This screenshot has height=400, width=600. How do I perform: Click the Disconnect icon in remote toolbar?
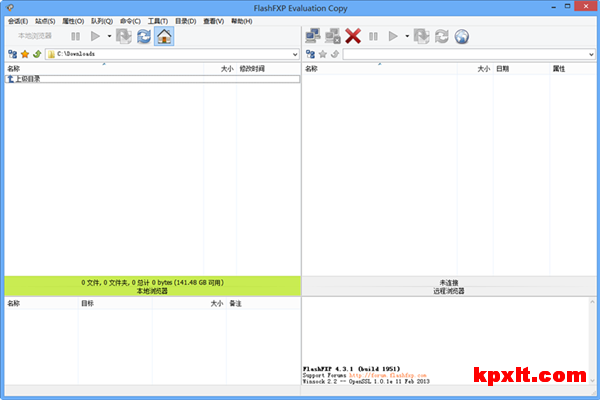point(333,36)
